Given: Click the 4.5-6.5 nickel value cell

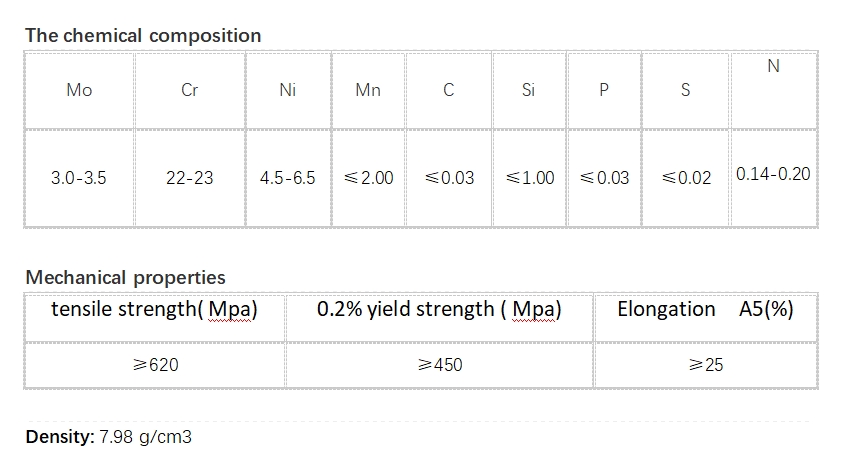Looking at the screenshot, I should coord(288,178).
